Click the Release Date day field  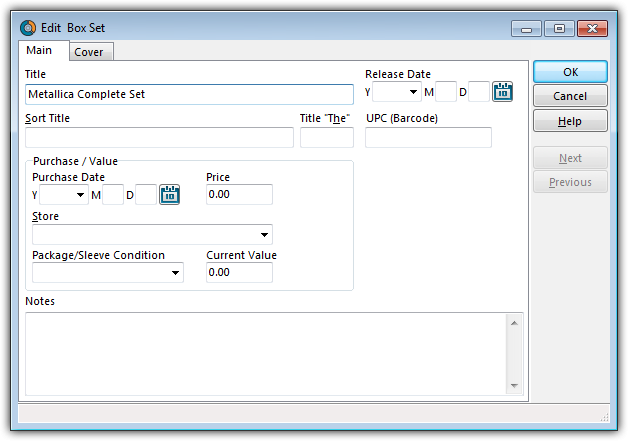tap(479, 92)
